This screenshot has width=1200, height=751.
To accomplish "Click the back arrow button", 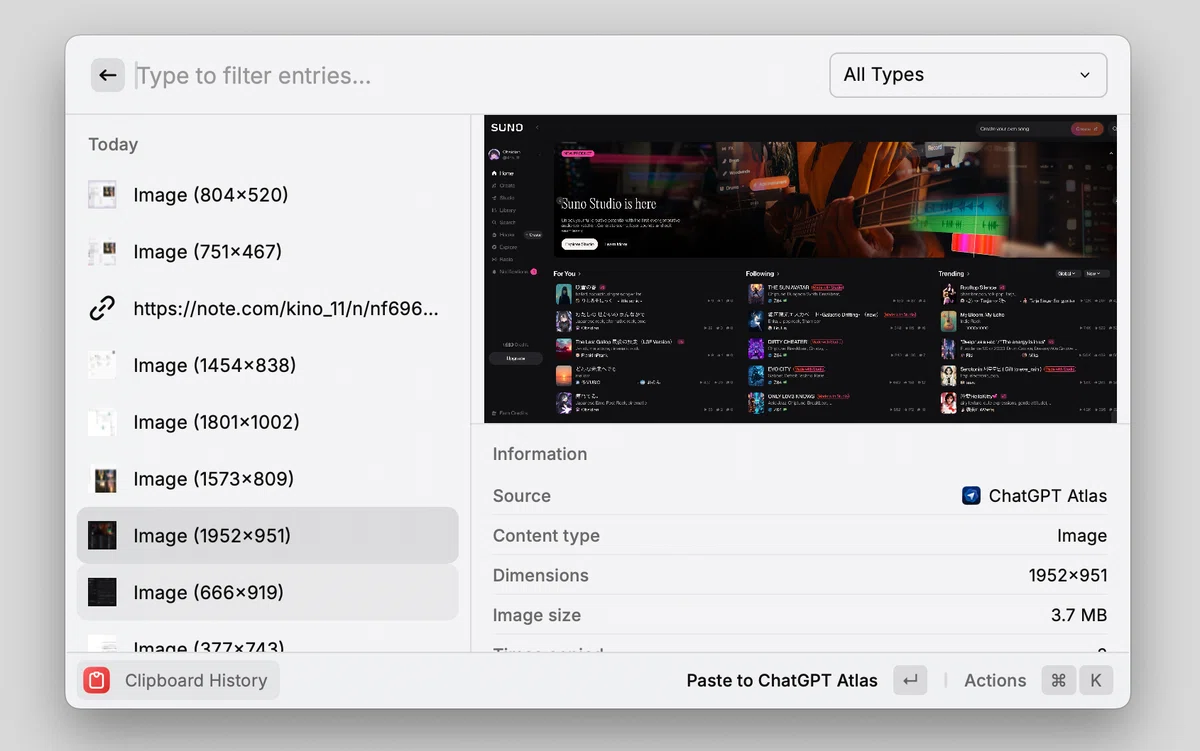I will (108, 75).
